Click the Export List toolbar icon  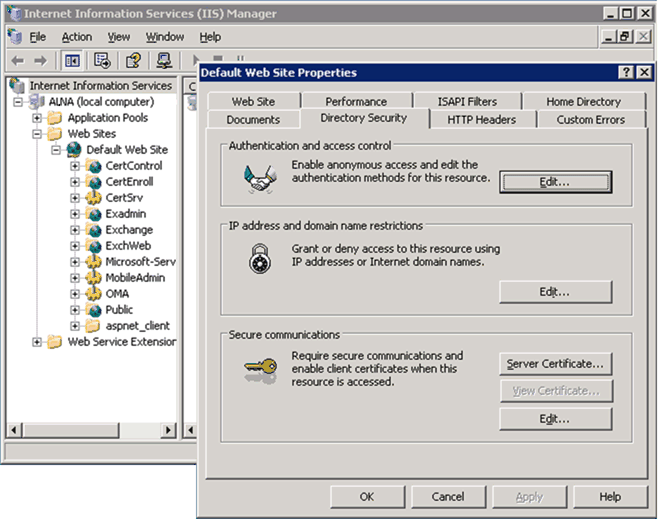(x=102, y=61)
